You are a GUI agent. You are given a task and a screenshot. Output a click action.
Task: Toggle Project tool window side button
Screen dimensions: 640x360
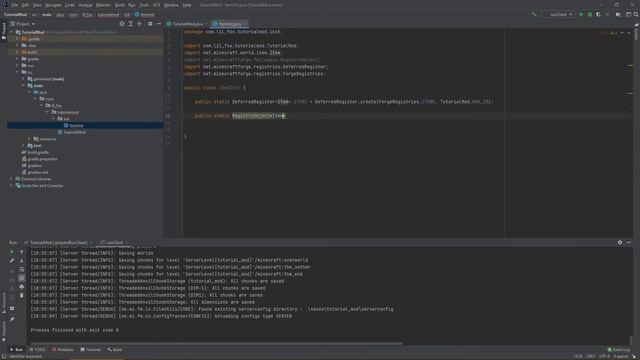(x=4, y=31)
